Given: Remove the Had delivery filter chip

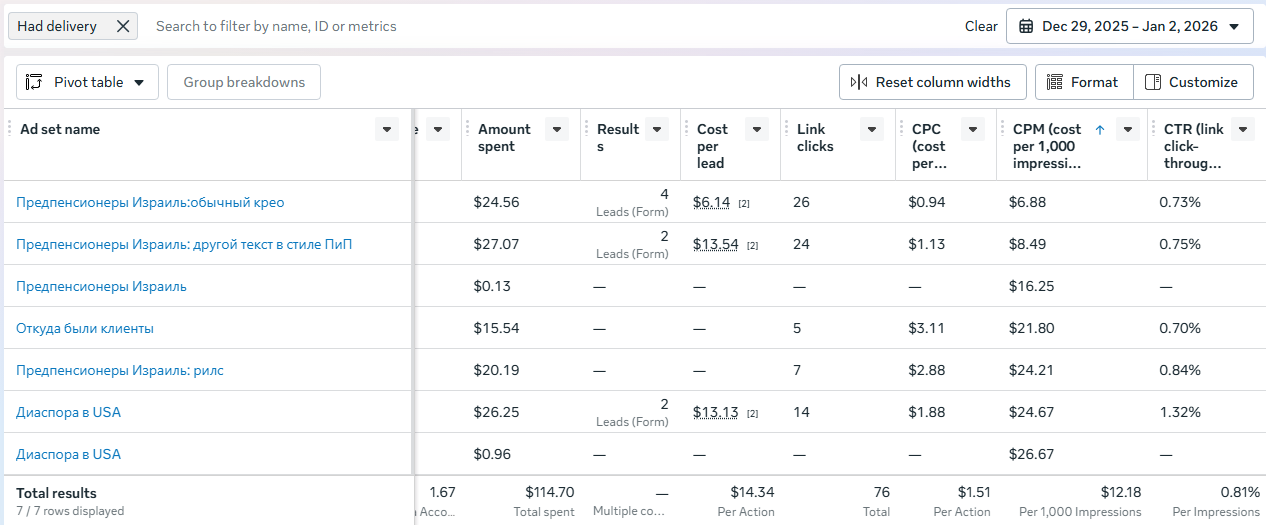Looking at the screenshot, I should [123, 26].
